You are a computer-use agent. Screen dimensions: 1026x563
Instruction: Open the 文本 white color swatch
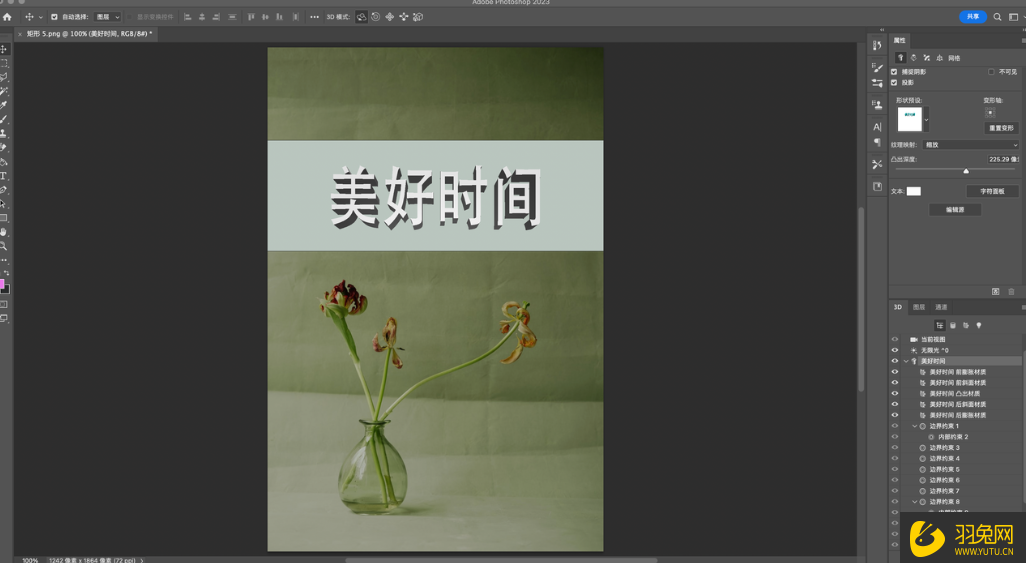[913, 191]
